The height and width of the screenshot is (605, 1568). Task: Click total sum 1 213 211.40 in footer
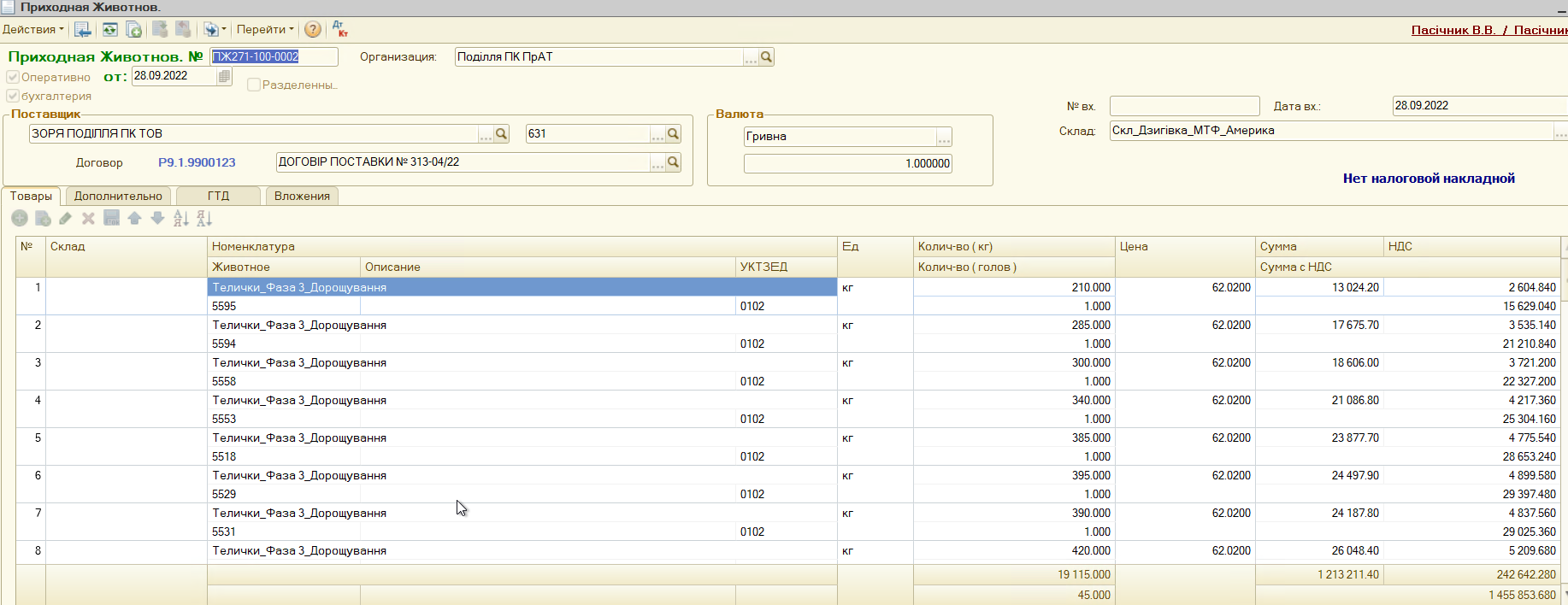(x=1319, y=574)
